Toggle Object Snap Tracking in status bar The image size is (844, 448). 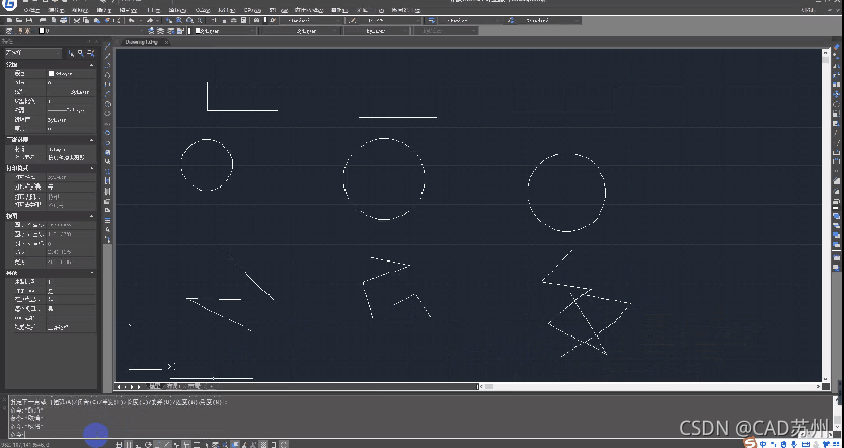pyautogui.click(x=167, y=444)
